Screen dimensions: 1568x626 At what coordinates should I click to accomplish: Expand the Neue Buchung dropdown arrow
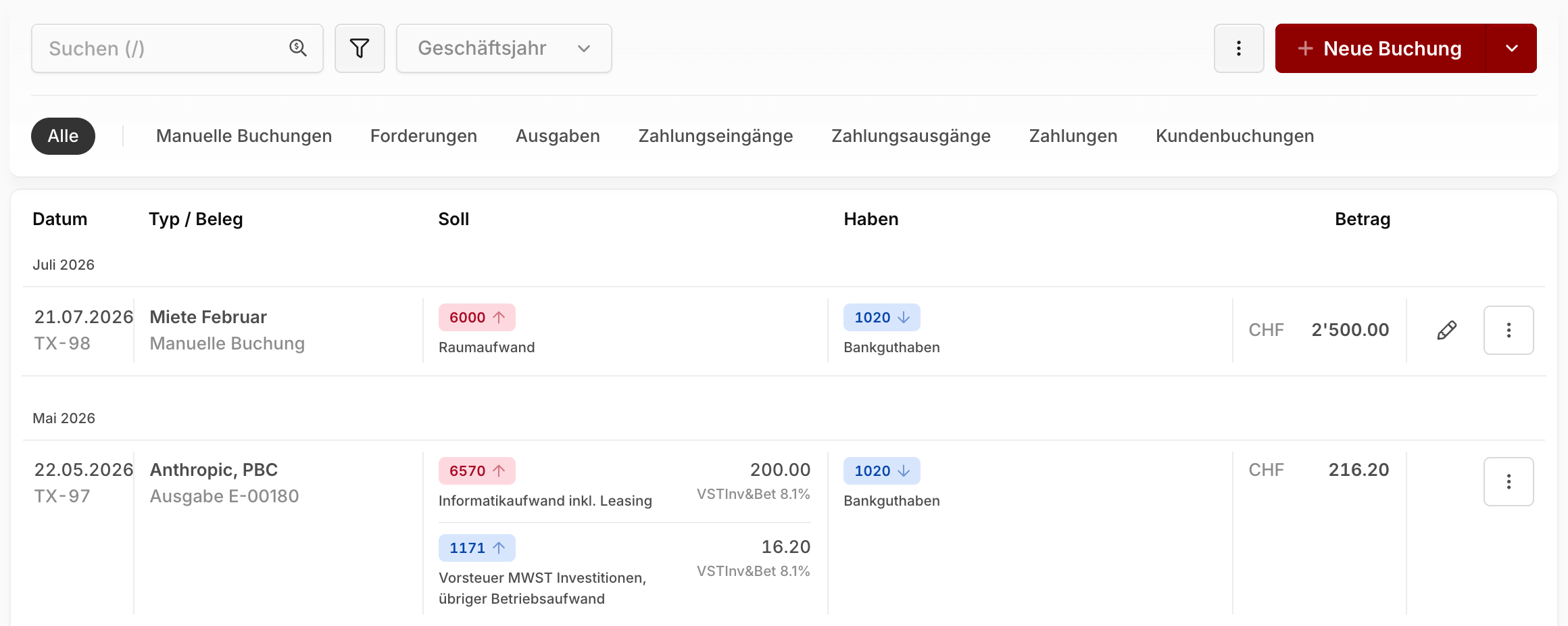[1512, 48]
